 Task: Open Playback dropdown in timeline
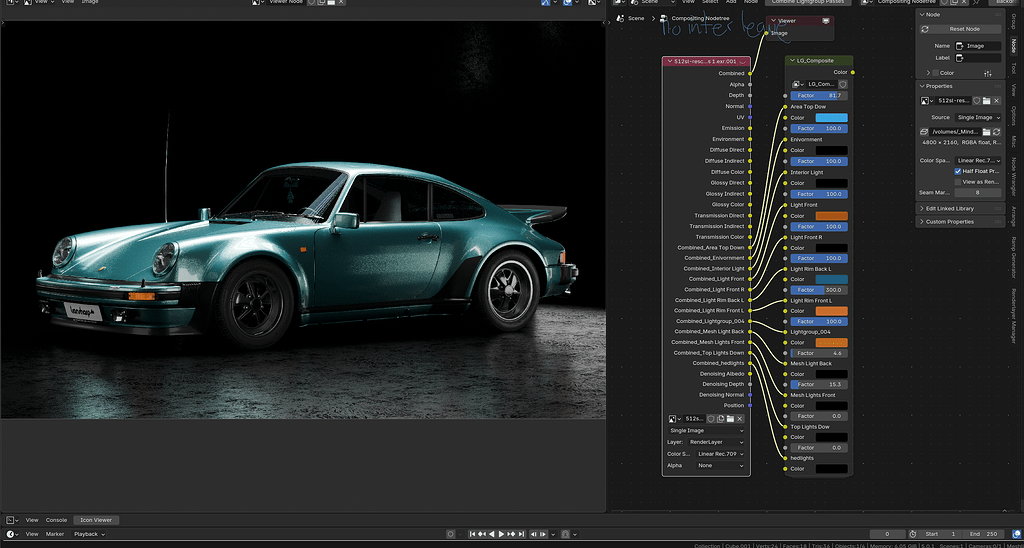[x=89, y=534]
